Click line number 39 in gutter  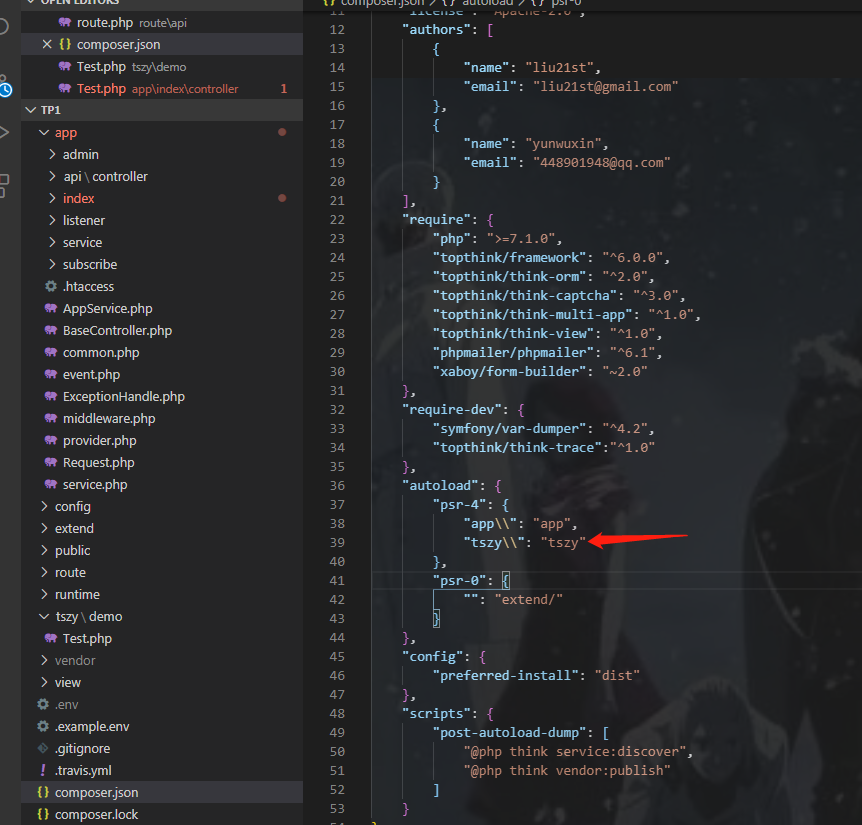tap(337, 542)
